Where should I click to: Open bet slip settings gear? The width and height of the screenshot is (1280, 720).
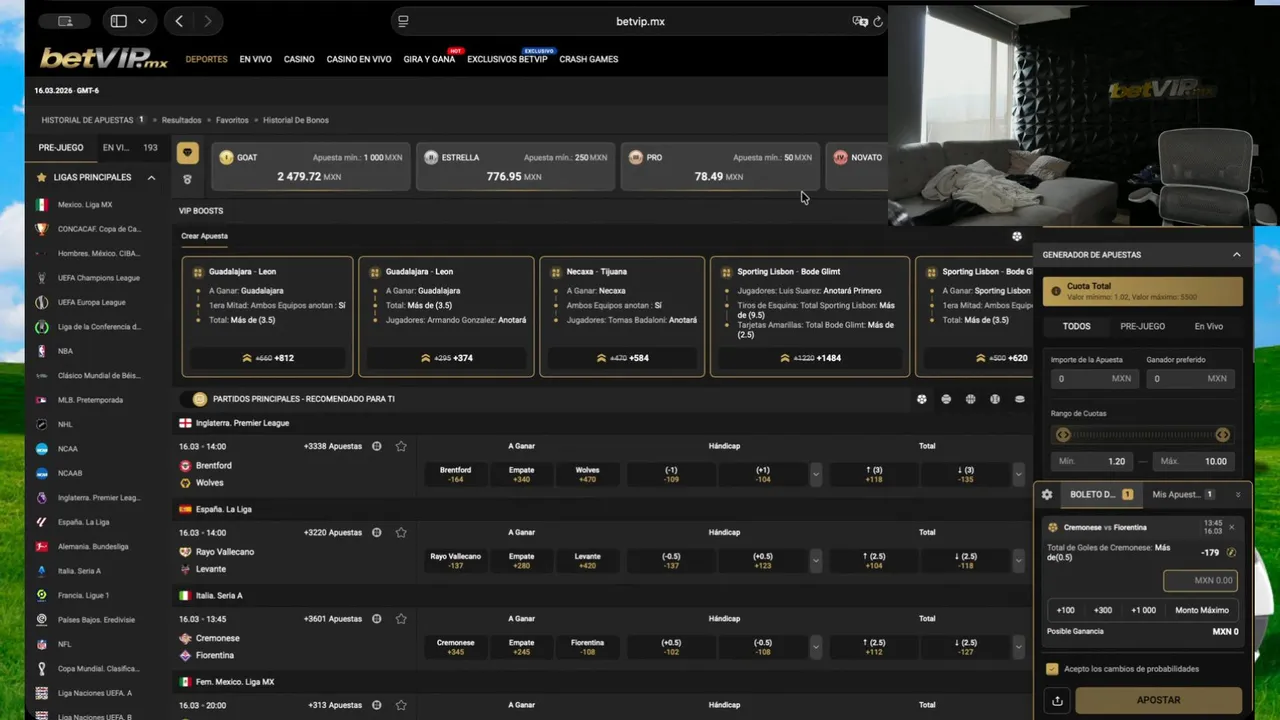pyautogui.click(x=1047, y=494)
